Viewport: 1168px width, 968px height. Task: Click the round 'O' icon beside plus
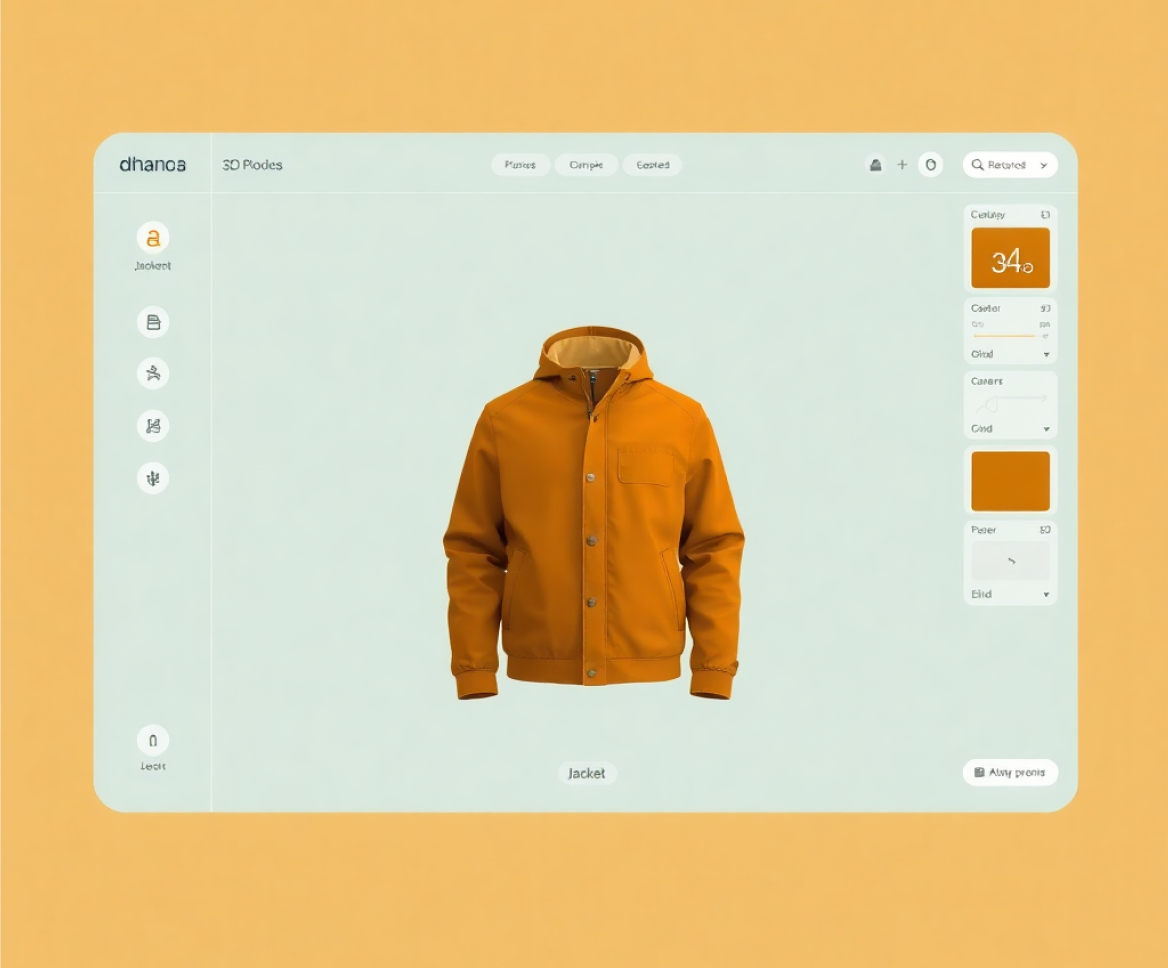coord(930,165)
